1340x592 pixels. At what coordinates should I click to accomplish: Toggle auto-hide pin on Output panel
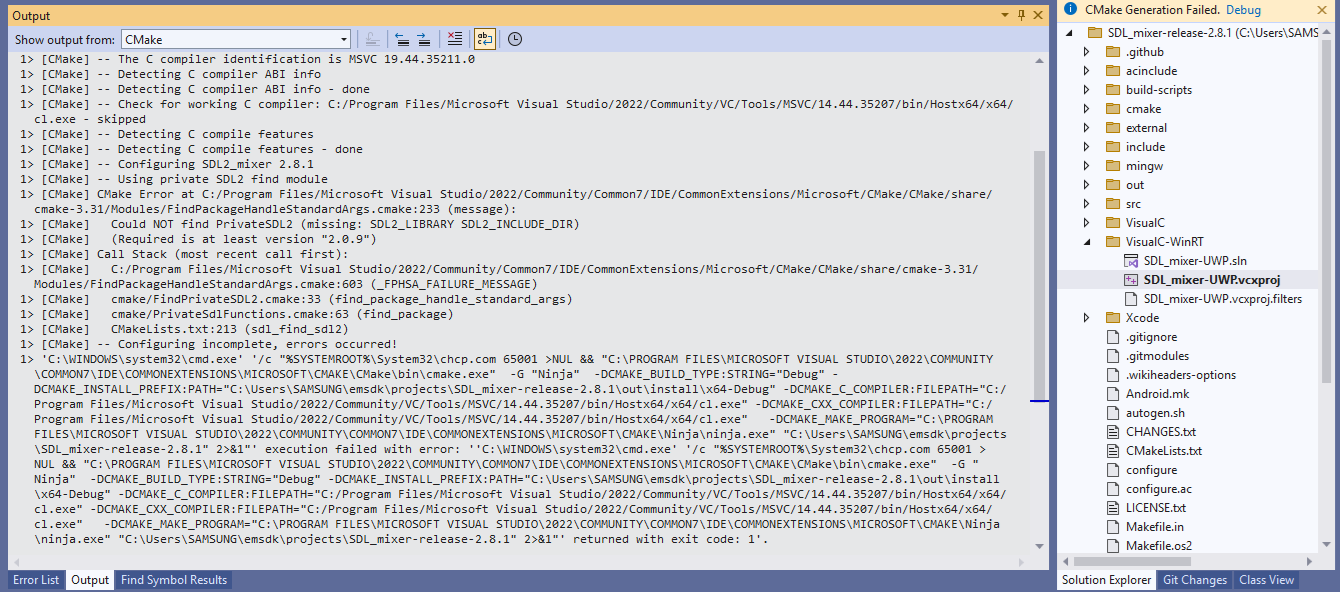tap(1021, 15)
